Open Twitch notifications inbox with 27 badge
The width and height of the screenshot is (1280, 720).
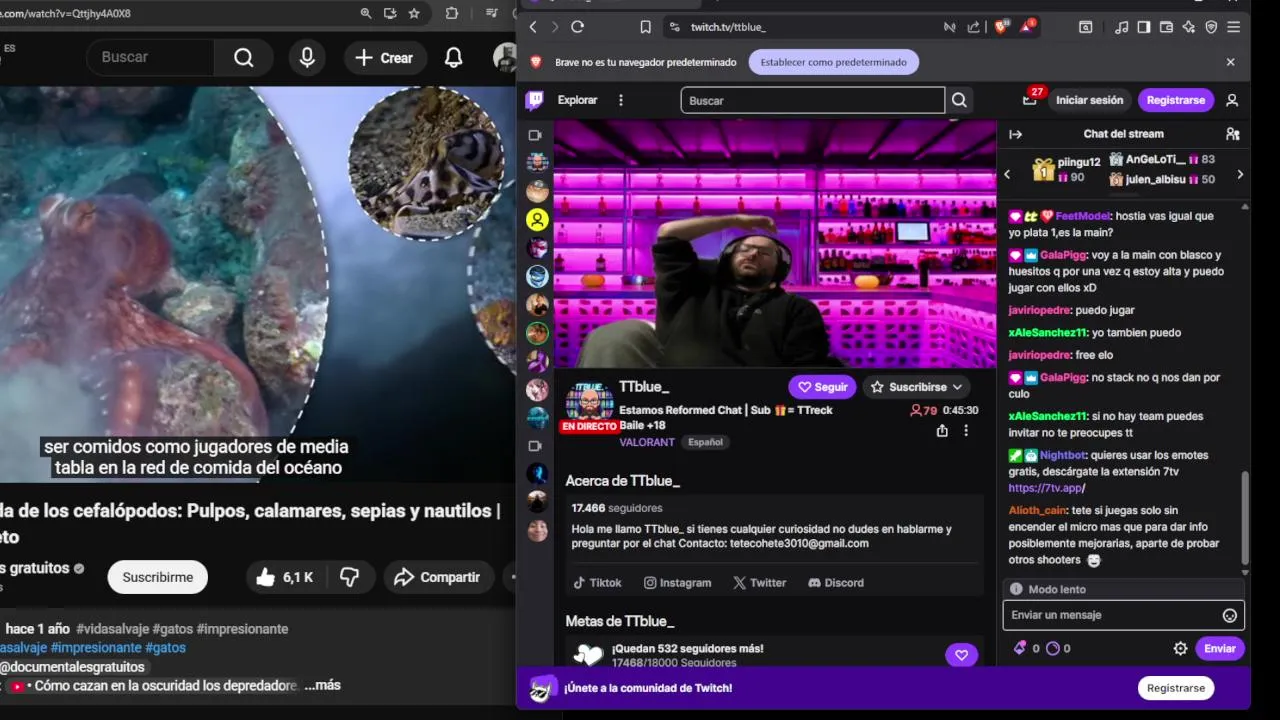(x=1030, y=99)
